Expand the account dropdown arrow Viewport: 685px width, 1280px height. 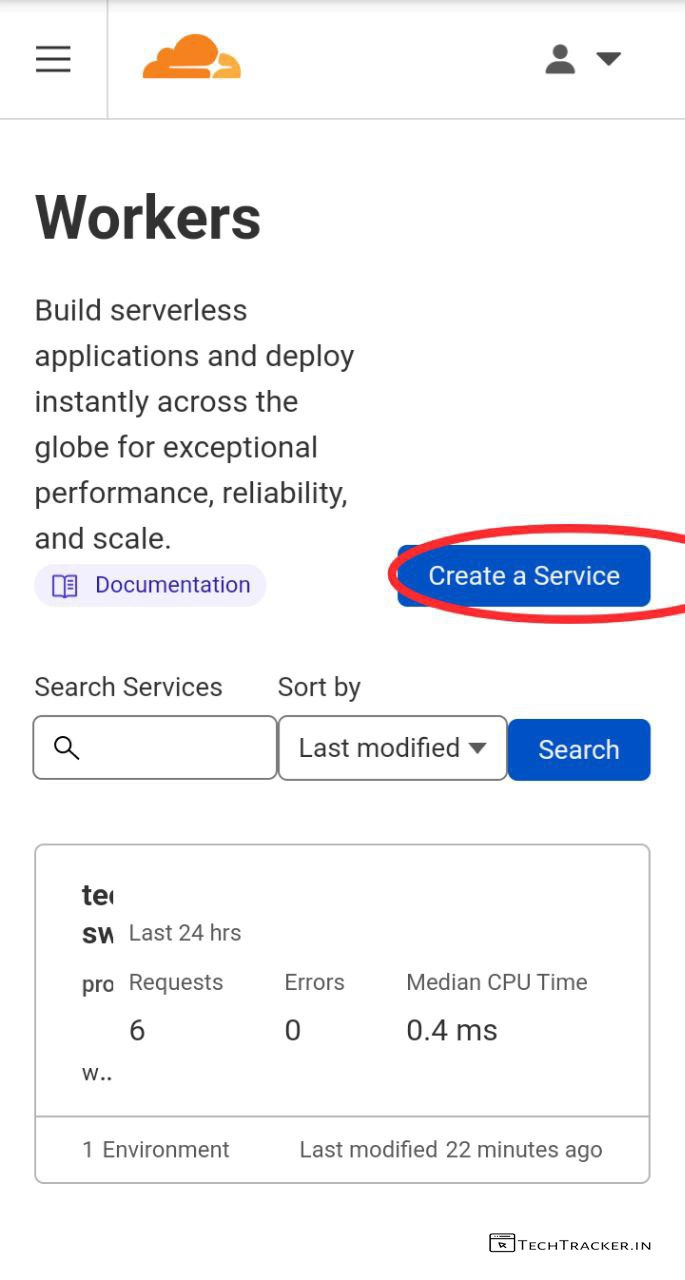(608, 59)
